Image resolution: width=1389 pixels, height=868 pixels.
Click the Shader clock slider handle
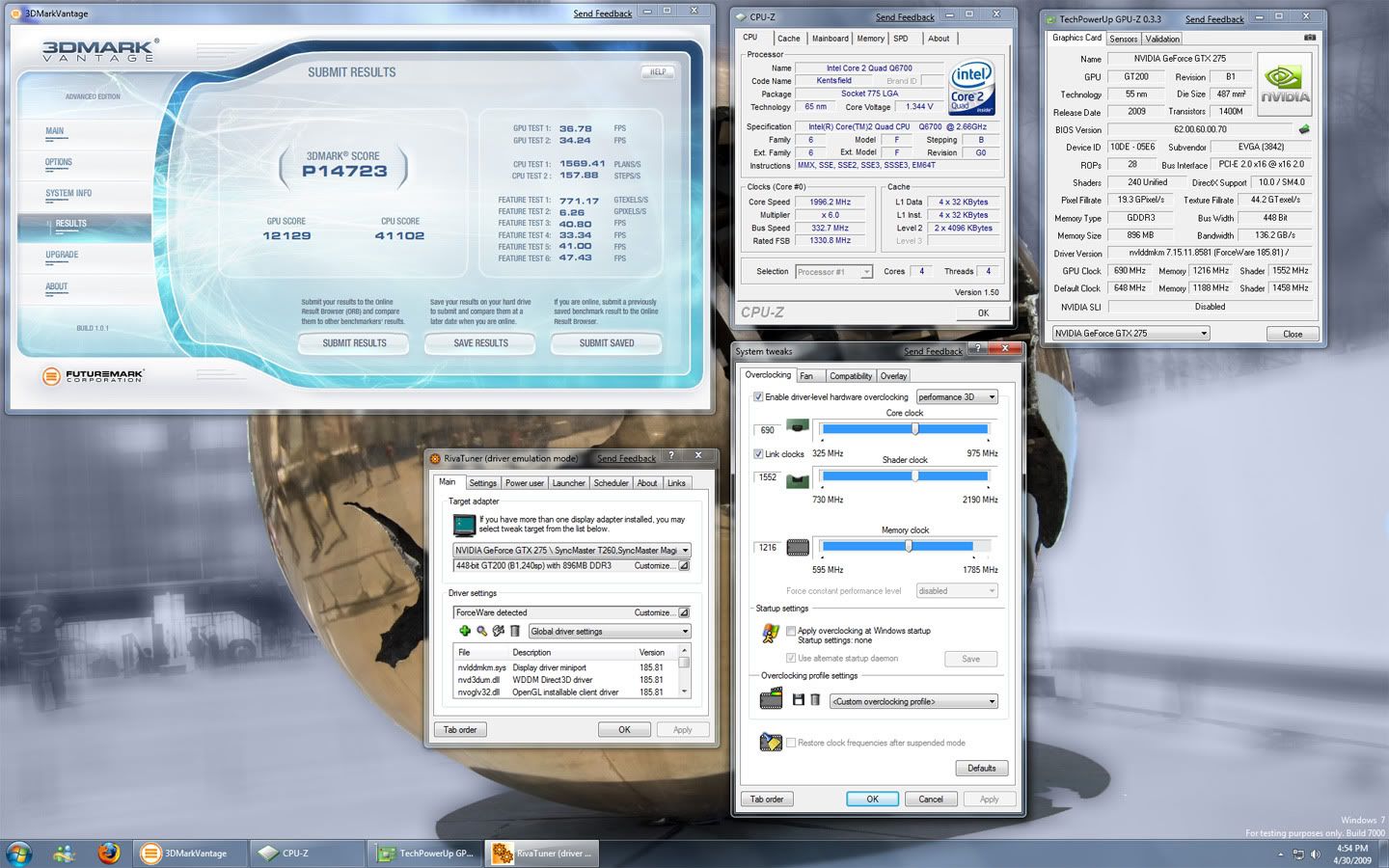(915, 475)
